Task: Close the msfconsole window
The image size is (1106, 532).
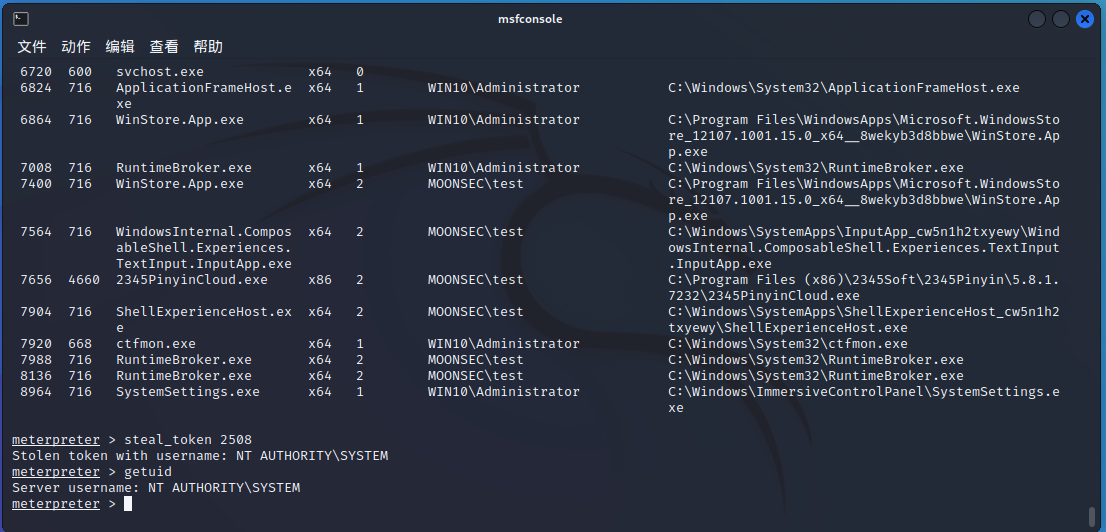Action: coord(1085,19)
